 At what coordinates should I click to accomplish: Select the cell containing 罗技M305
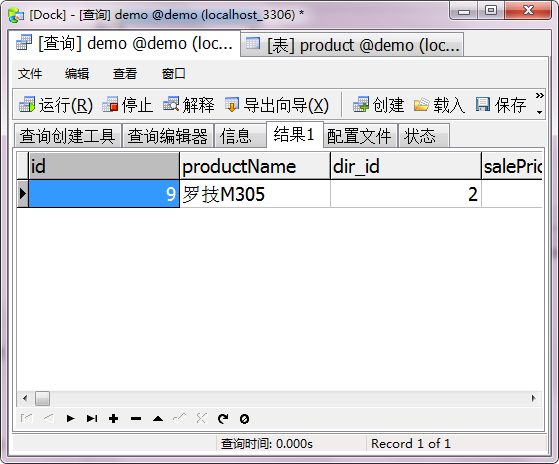point(255,194)
